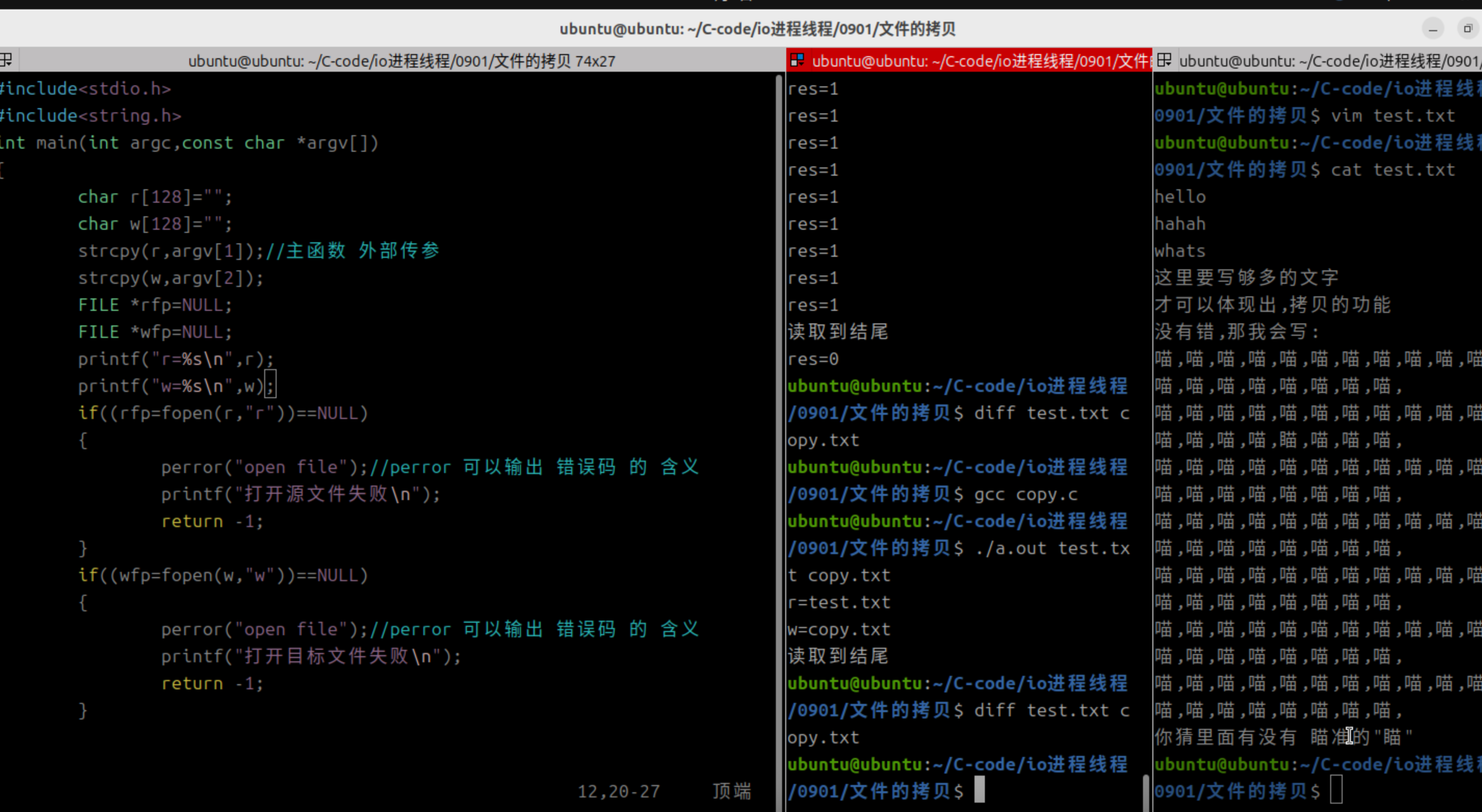Click the 'hello' output line
Image resolution: width=1482 pixels, height=812 pixels.
pos(1180,197)
